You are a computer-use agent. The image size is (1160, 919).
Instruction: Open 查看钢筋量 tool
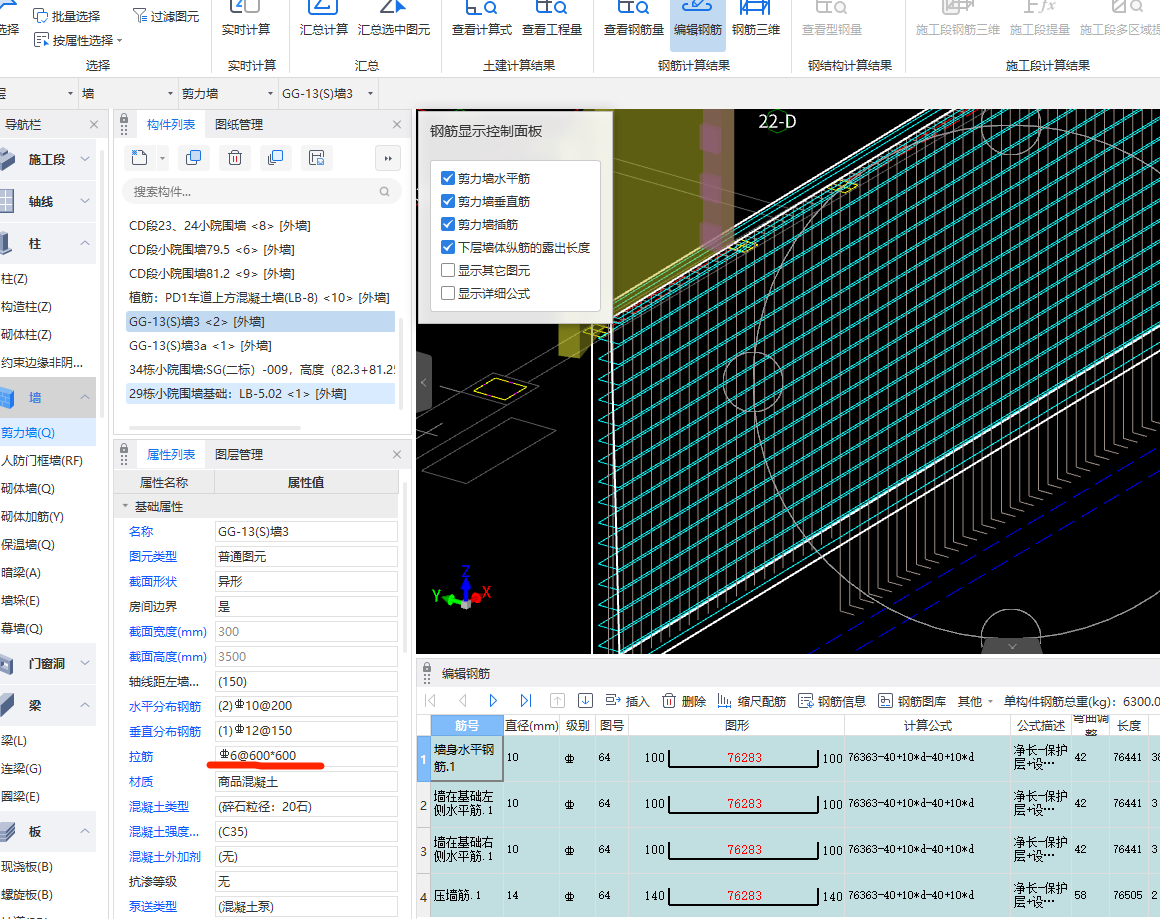(x=633, y=18)
